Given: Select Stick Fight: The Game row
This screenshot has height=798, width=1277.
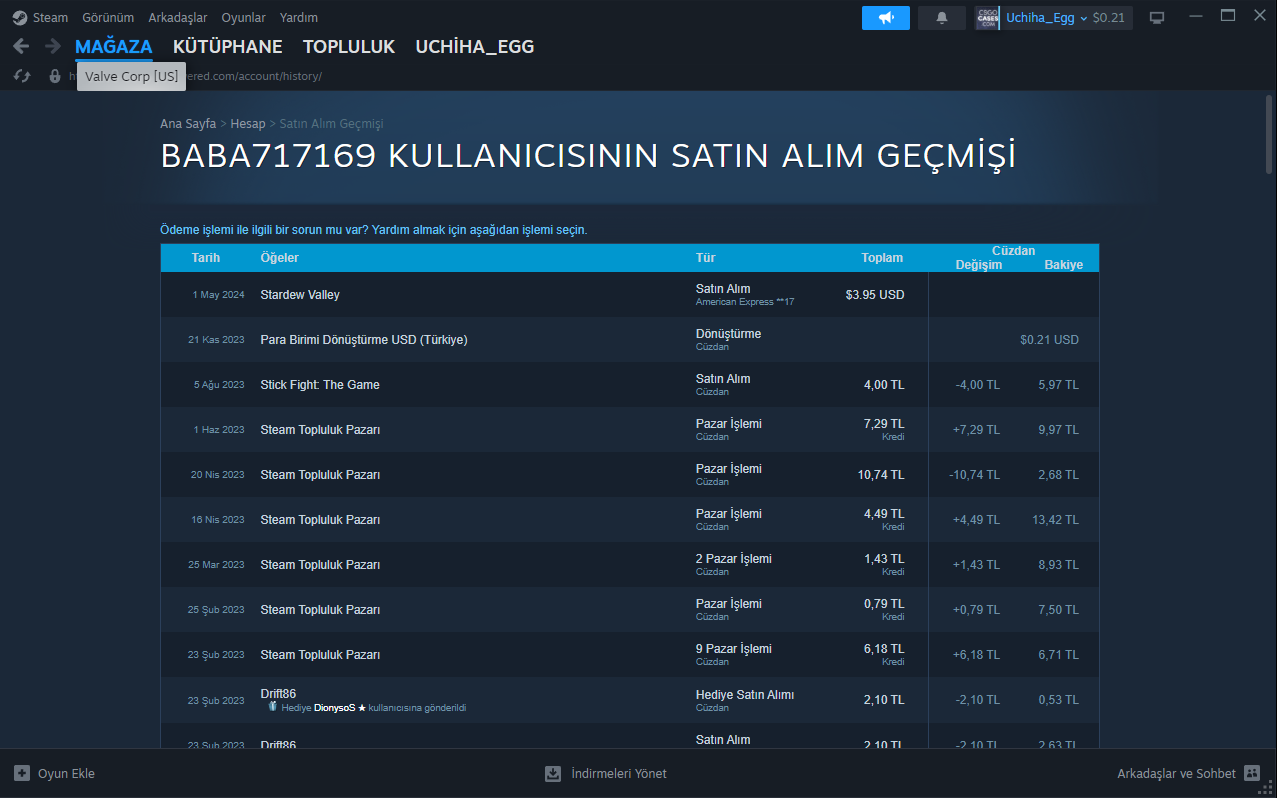Looking at the screenshot, I should tap(630, 385).
